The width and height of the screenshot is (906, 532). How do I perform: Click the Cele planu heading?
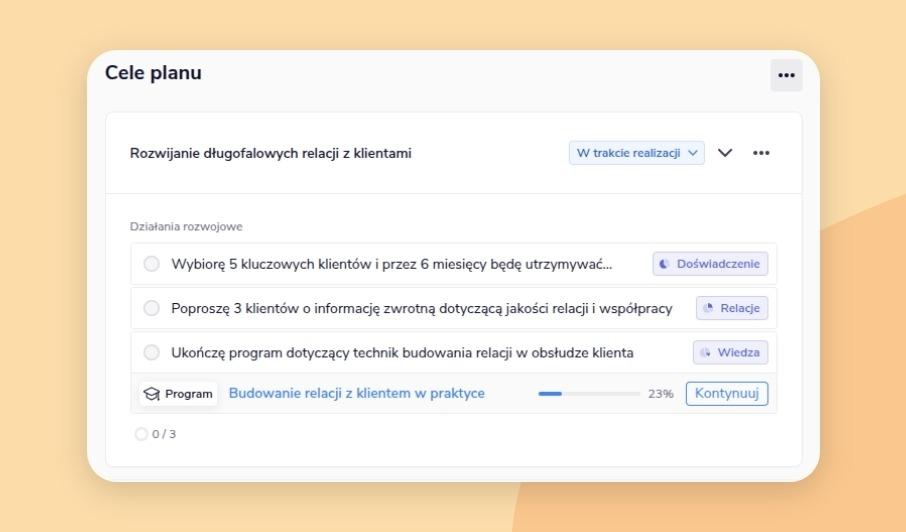click(153, 73)
